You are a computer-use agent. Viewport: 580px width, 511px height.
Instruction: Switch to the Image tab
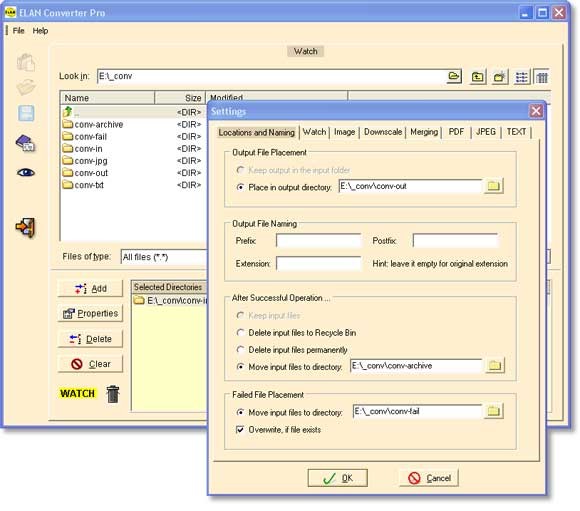pyautogui.click(x=344, y=132)
